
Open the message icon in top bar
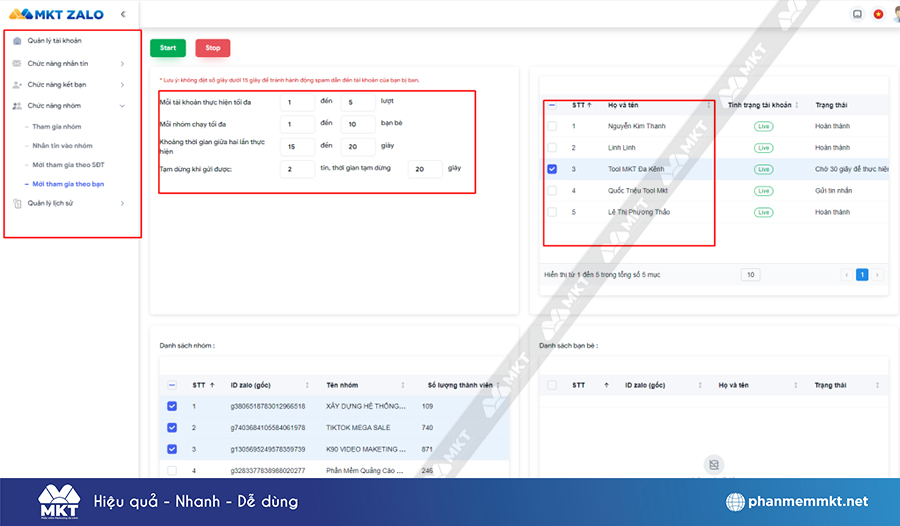857,14
